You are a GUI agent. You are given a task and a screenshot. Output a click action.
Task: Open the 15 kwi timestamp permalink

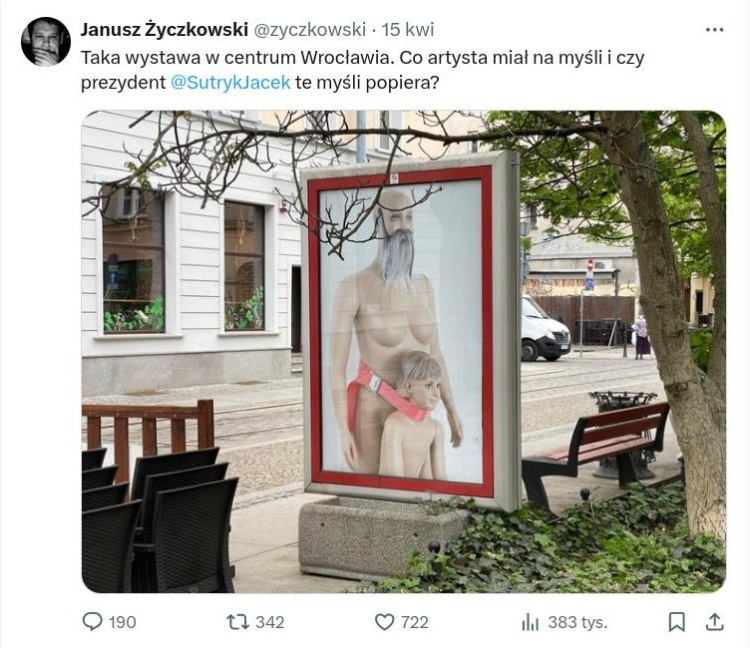pos(408,30)
